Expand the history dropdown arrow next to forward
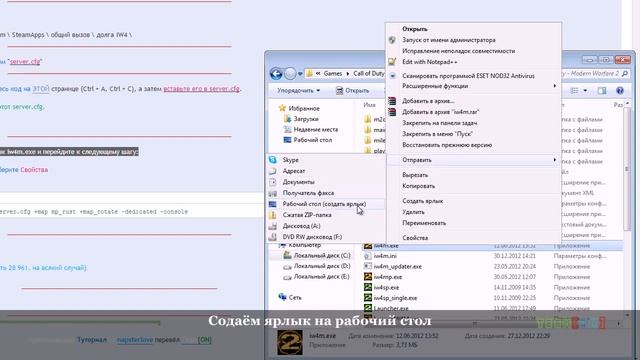This screenshot has width=640, height=360. pos(300,74)
